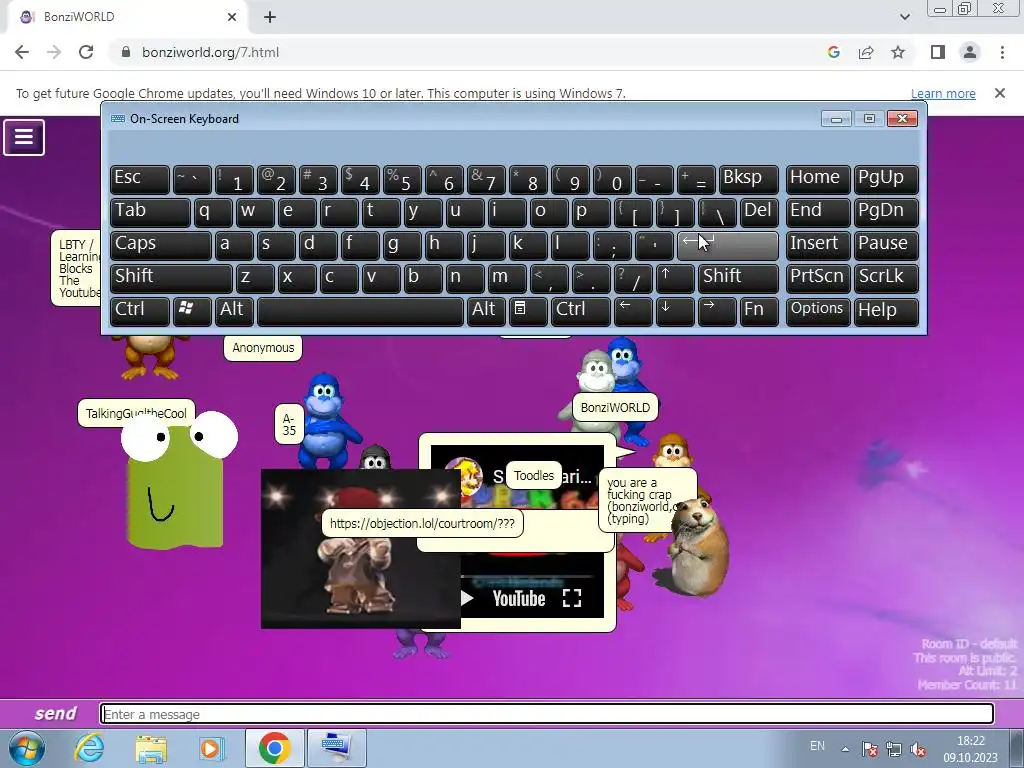
Task: Toggle the right Ctrl key
Action: coord(581,310)
